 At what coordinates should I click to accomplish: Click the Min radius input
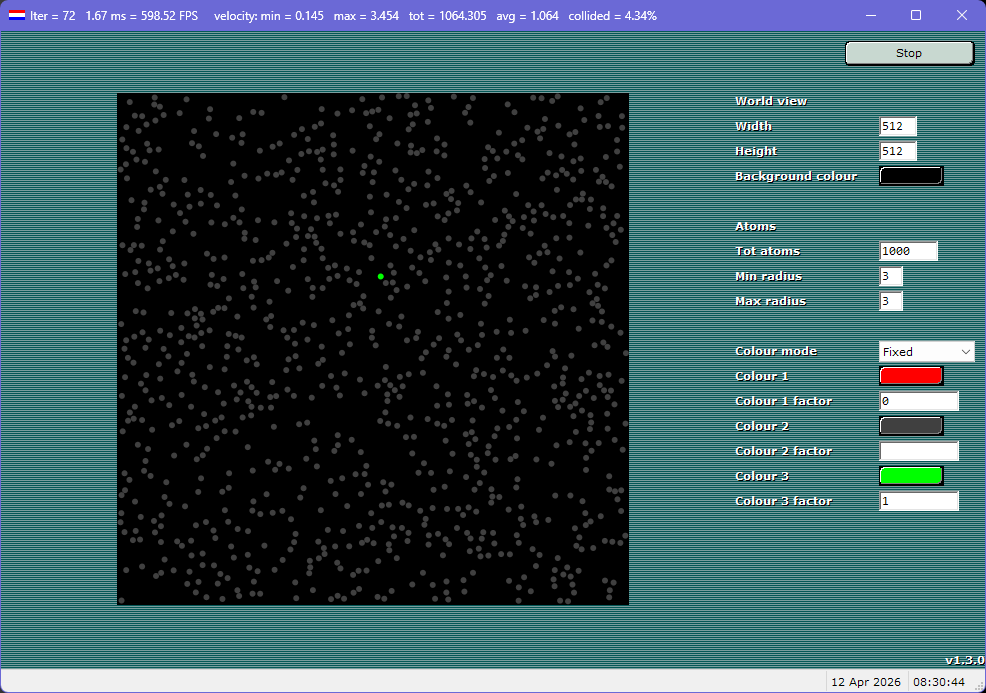[890, 276]
